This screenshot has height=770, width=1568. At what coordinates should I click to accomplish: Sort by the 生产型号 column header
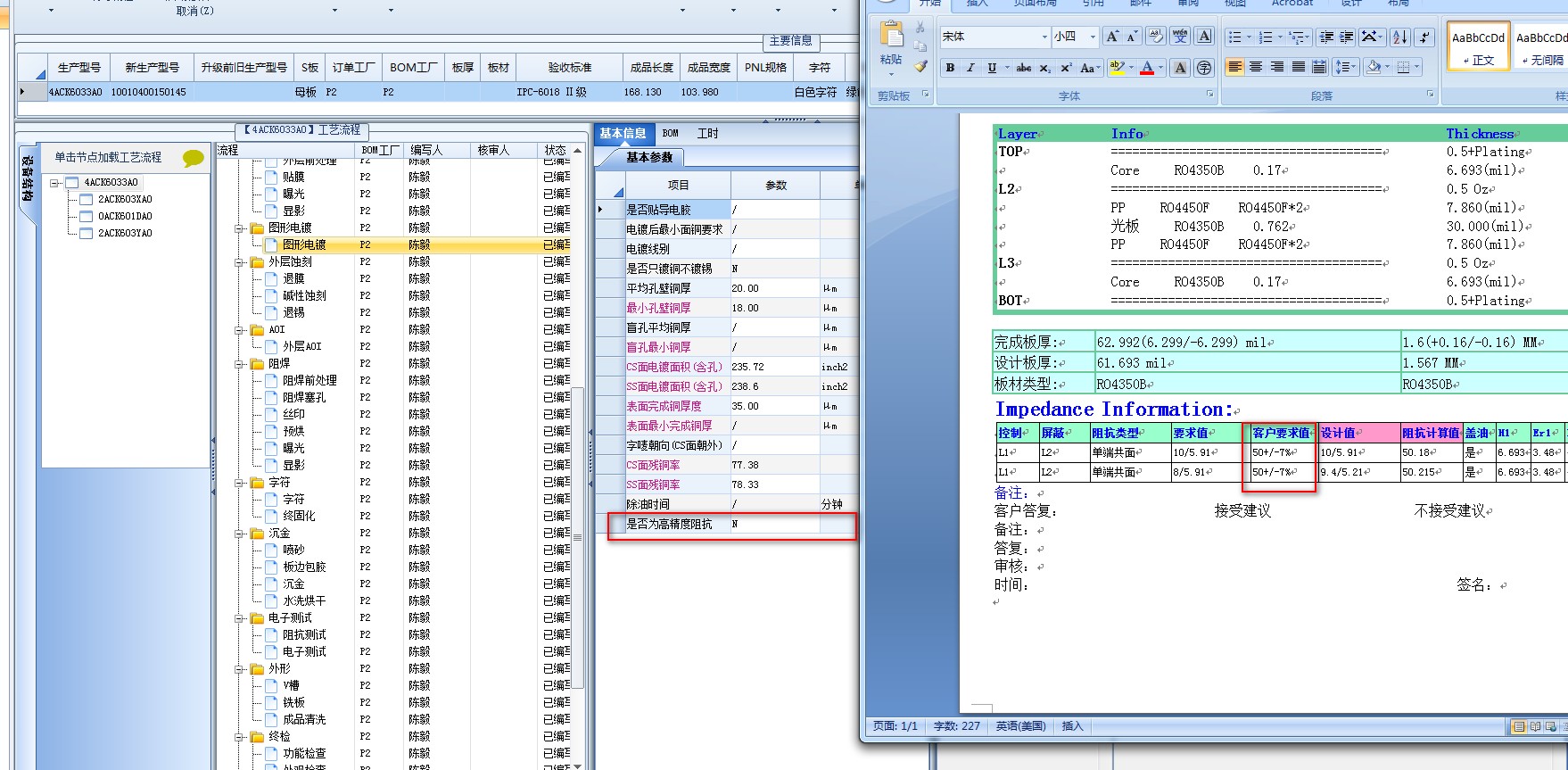(x=79, y=68)
